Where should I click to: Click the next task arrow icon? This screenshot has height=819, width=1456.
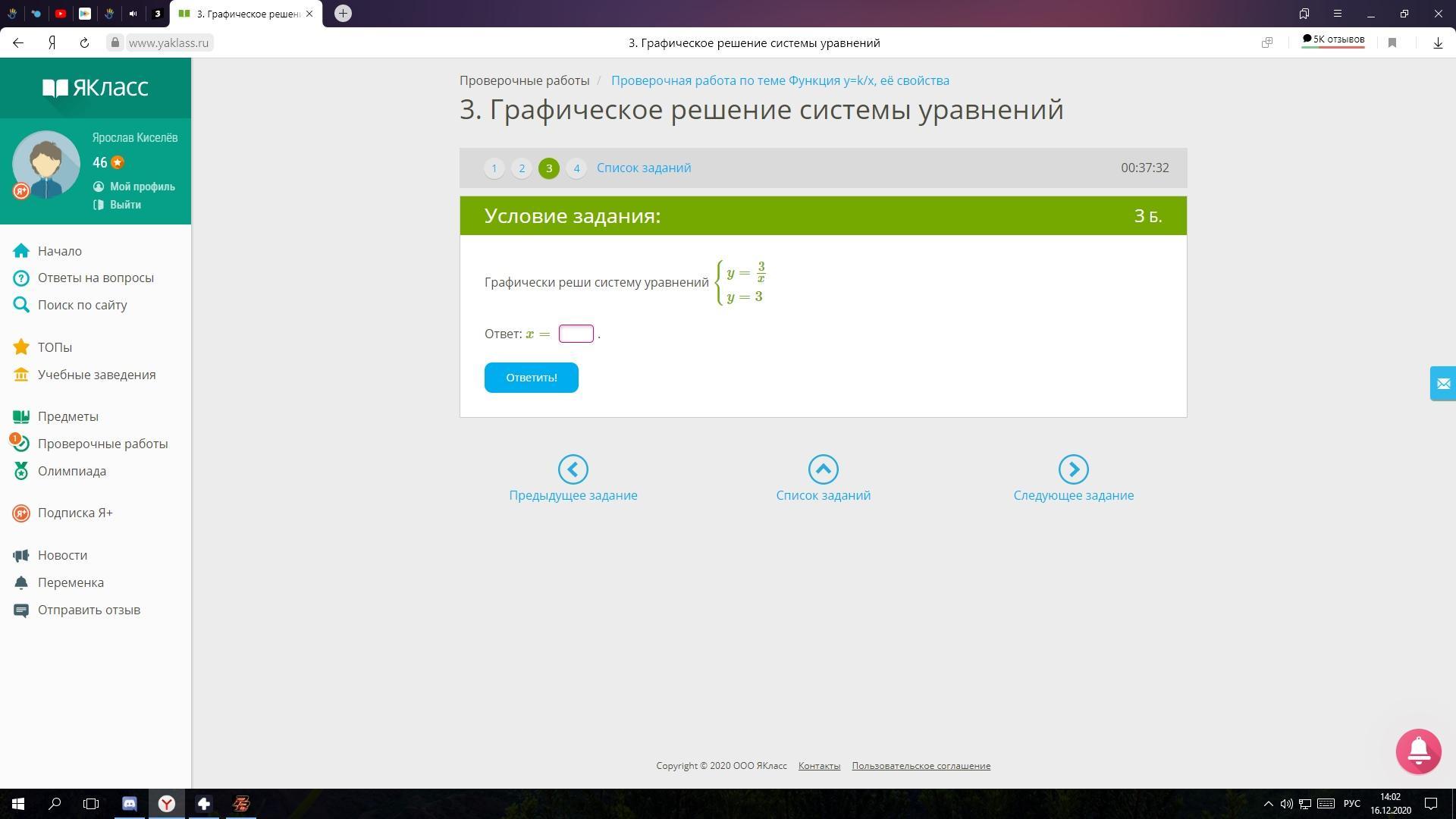pyautogui.click(x=1073, y=469)
